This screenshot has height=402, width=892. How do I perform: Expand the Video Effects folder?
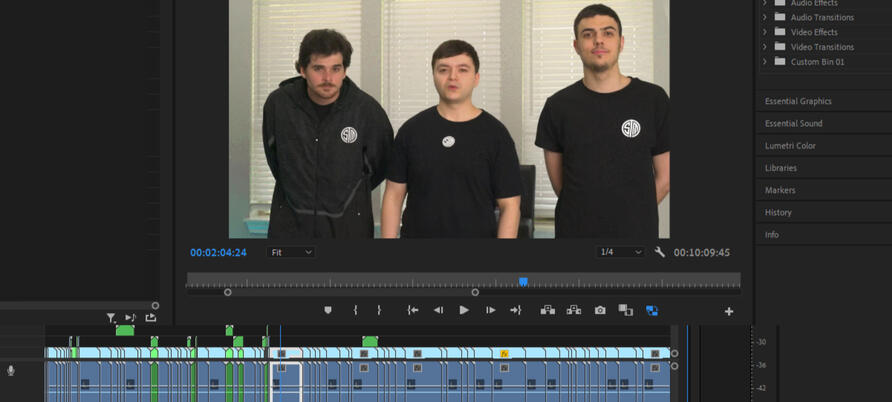[x=765, y=32]
